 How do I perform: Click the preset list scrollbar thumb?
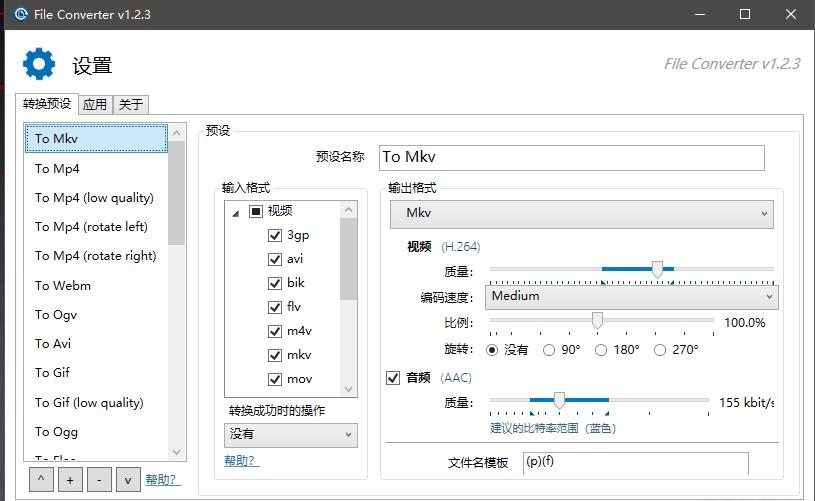click(177, 193)
